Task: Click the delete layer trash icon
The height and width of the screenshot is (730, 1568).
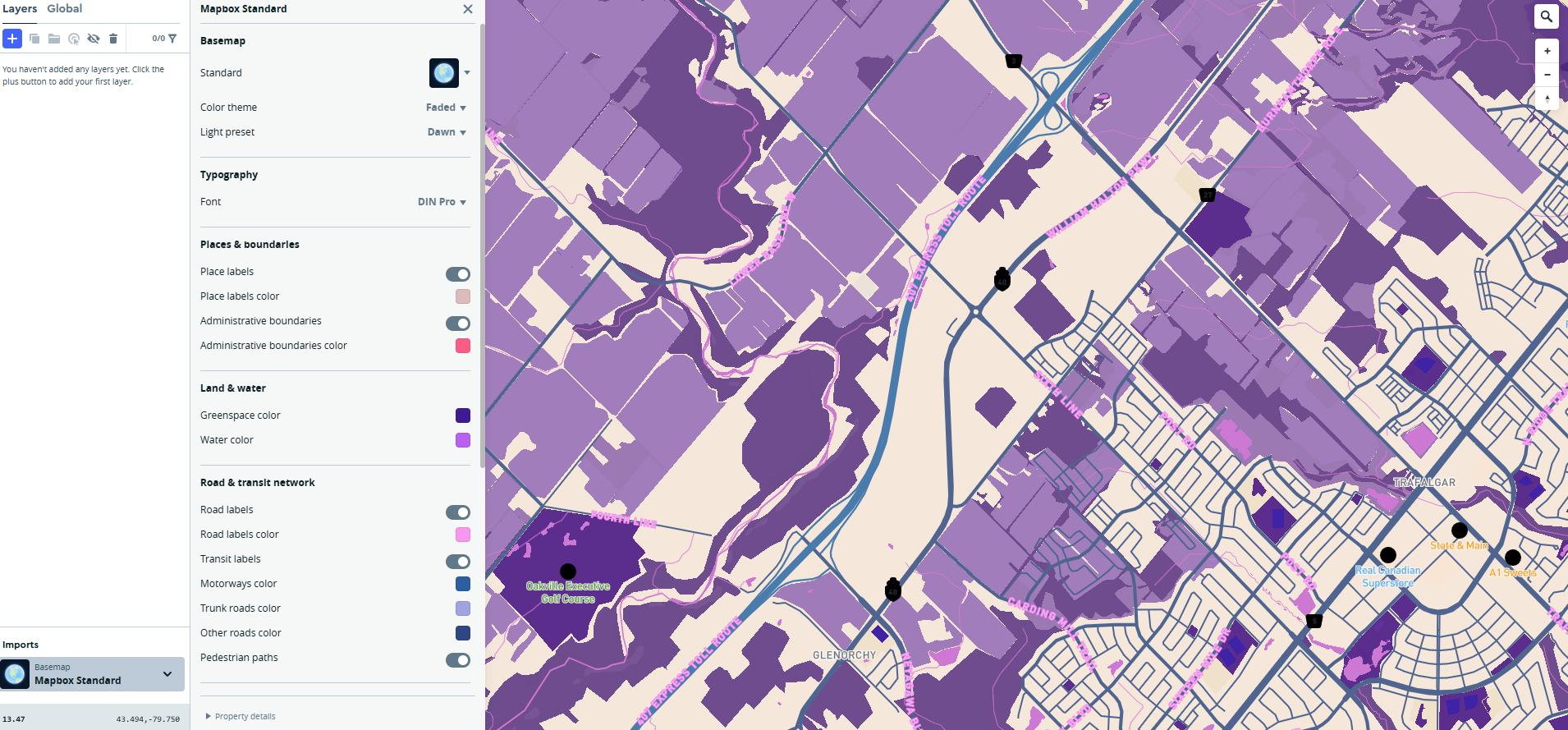Action: pyautogui.click(x=113, y=39)
